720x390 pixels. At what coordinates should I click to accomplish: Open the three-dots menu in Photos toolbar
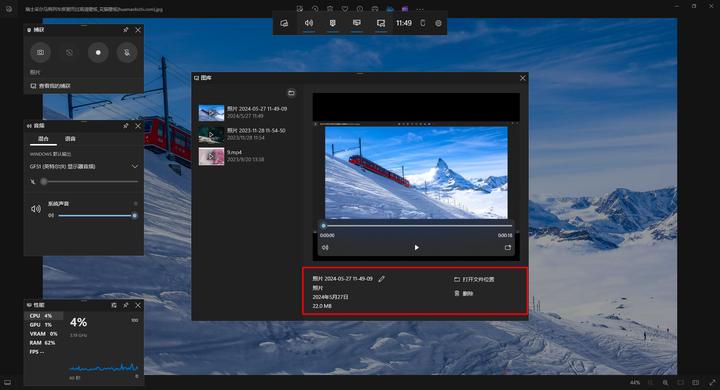coord(420,9)
